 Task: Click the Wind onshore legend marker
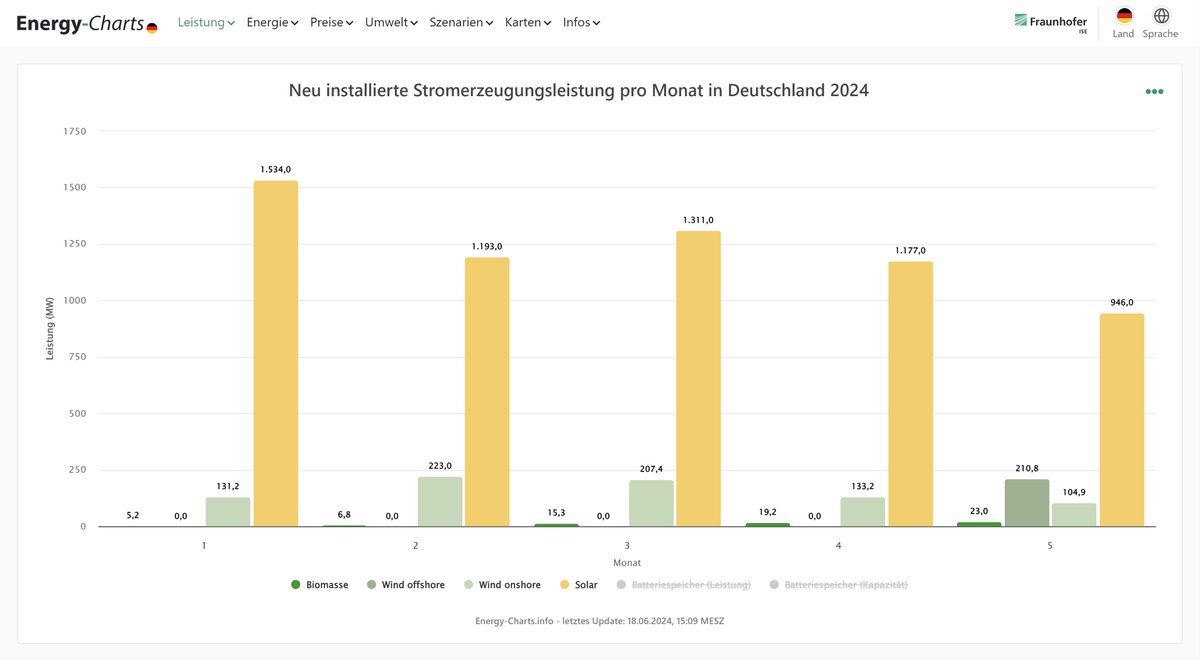(466, 584)
